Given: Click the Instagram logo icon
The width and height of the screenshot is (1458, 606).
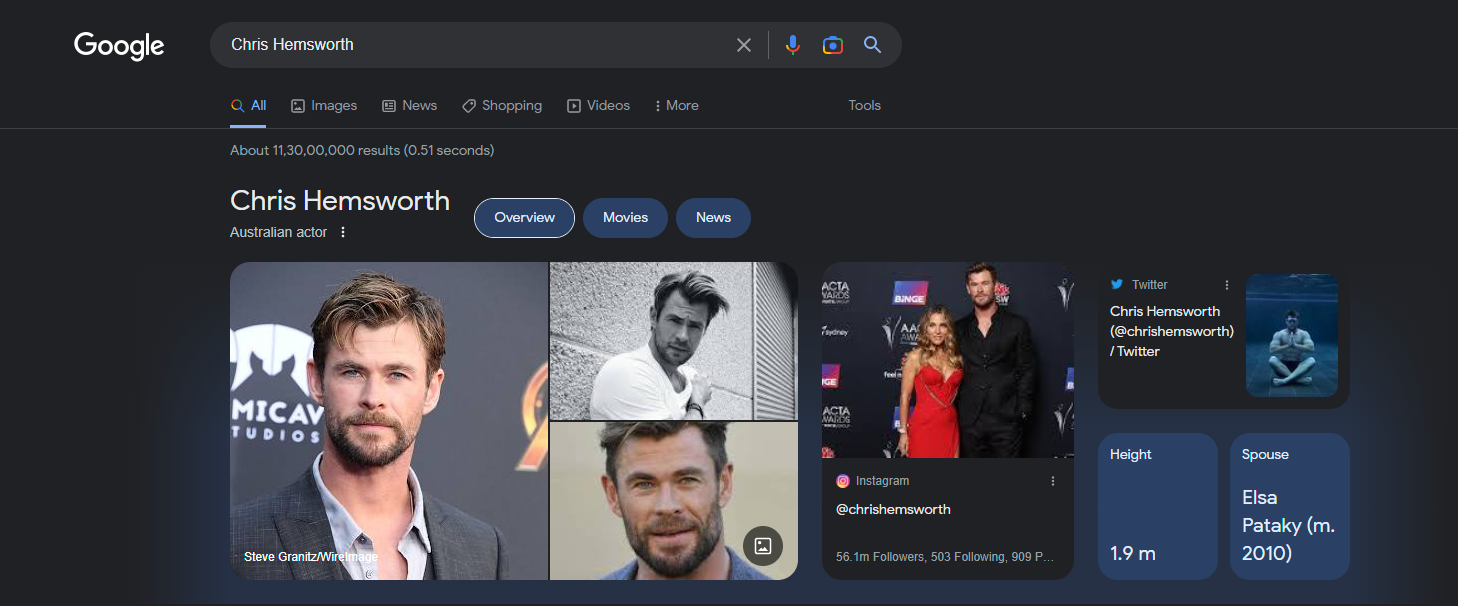Looking at the screenshot, I should pyautogui.click(x=843, y=481).
